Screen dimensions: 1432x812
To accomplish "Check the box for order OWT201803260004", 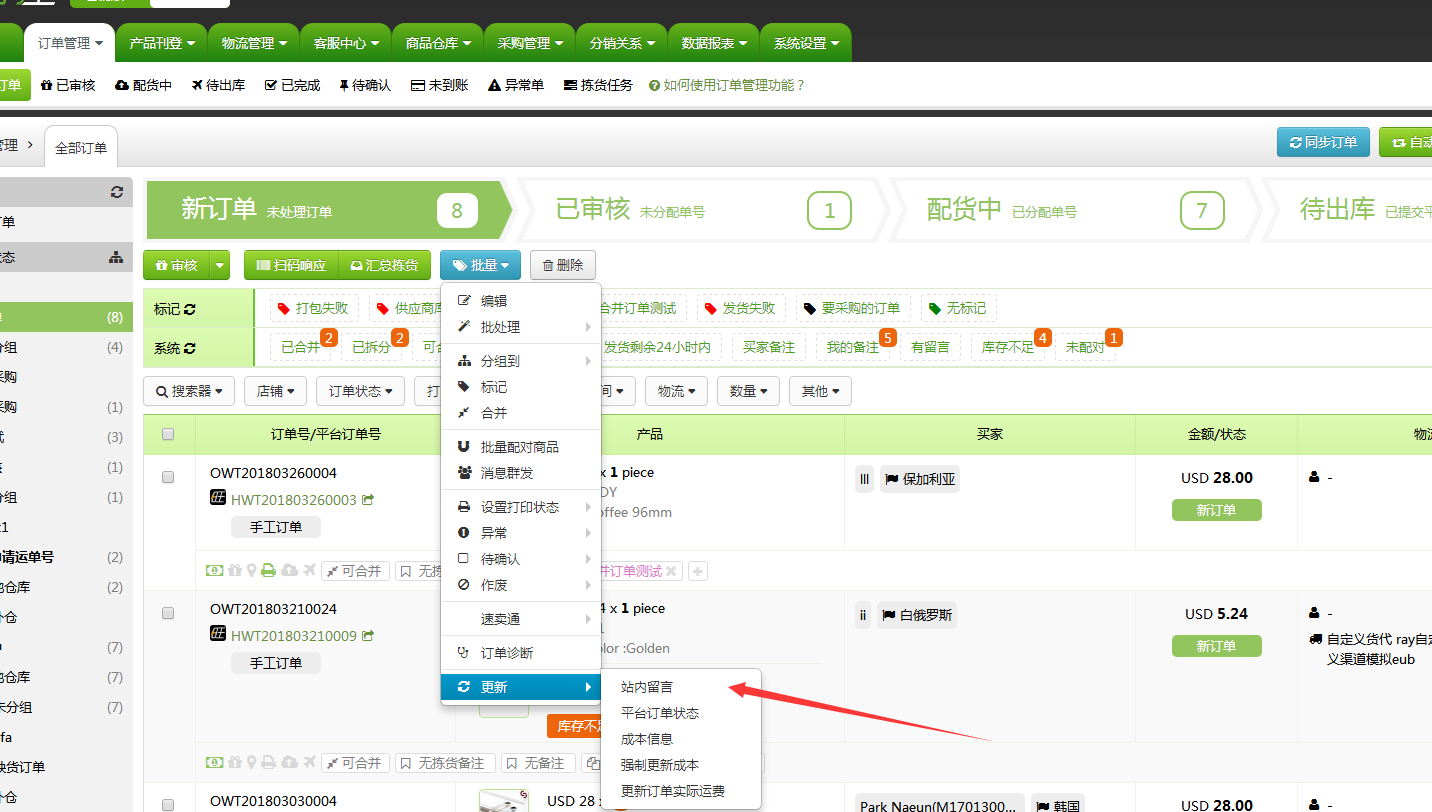I will point(168,477).
